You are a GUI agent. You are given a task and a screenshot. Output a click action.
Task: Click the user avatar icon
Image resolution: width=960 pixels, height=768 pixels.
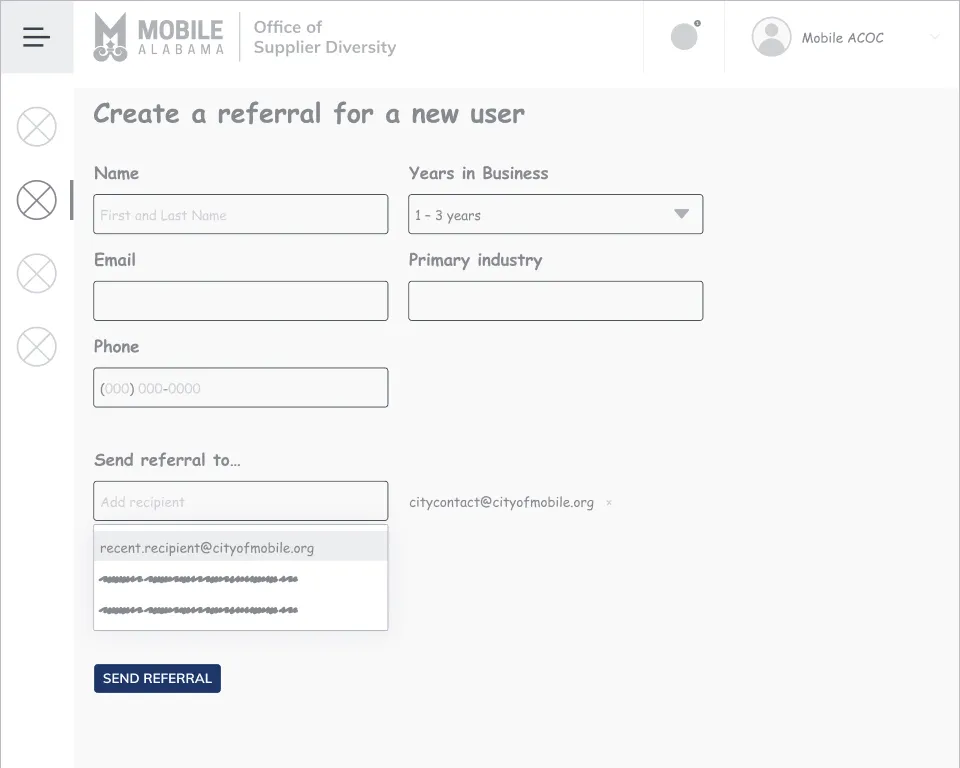click(770, 37)
